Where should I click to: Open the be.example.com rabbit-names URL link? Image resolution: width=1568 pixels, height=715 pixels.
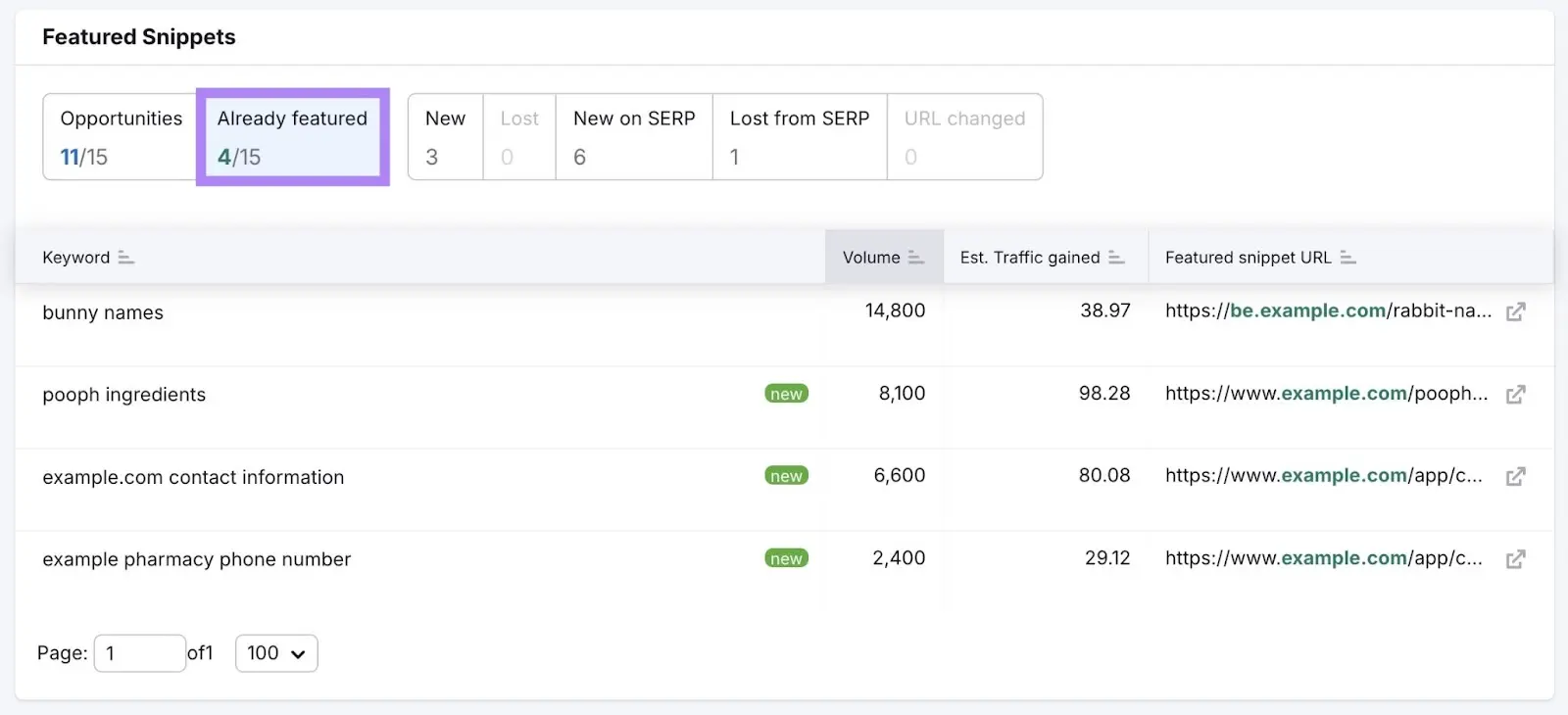[1327, 311]
